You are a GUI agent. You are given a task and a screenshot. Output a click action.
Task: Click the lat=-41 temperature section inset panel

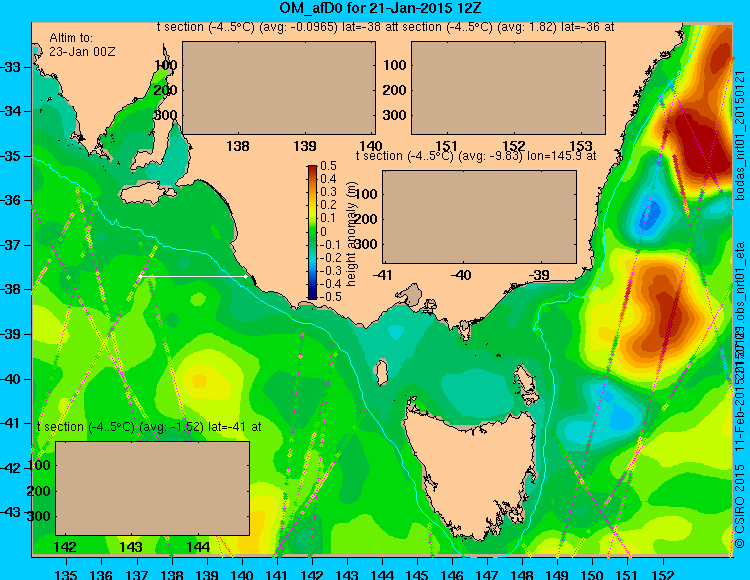point(153,488)
